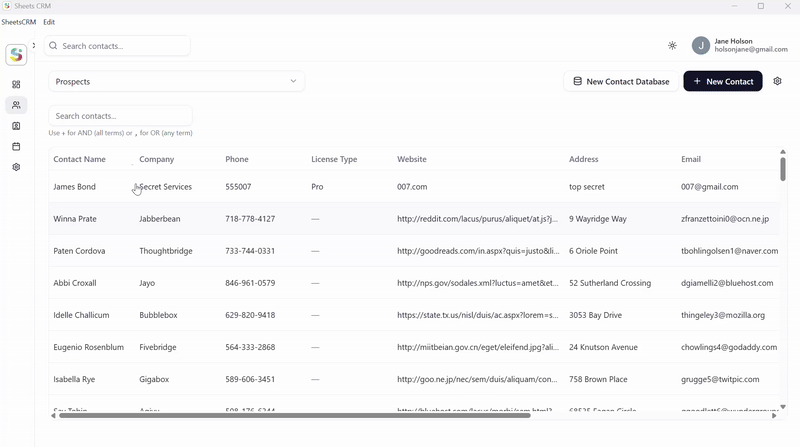Click the Website column header
Viewport: 800px width, 447px height.
tap(412, 159)
